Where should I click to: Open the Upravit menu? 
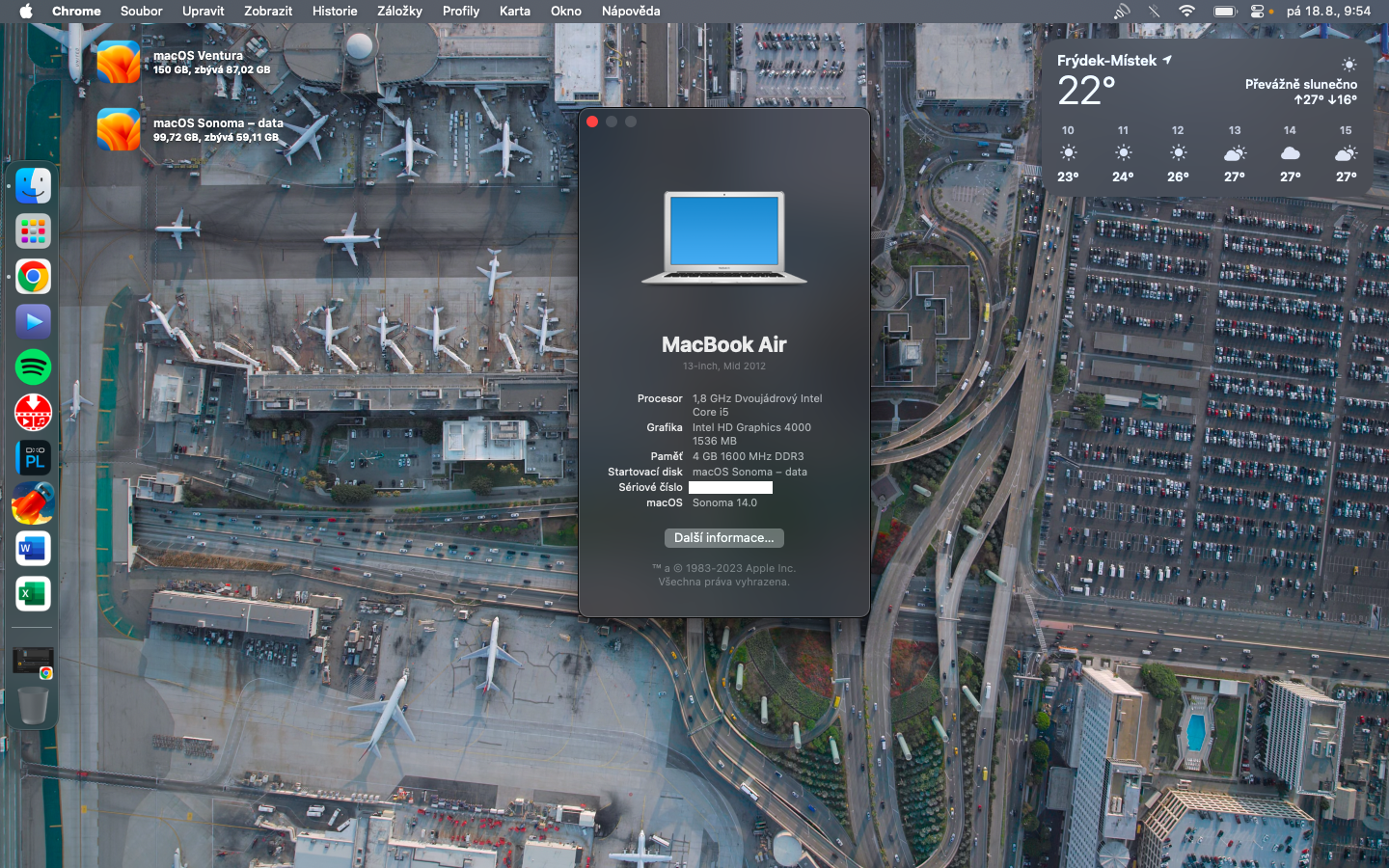pos(203,12)
